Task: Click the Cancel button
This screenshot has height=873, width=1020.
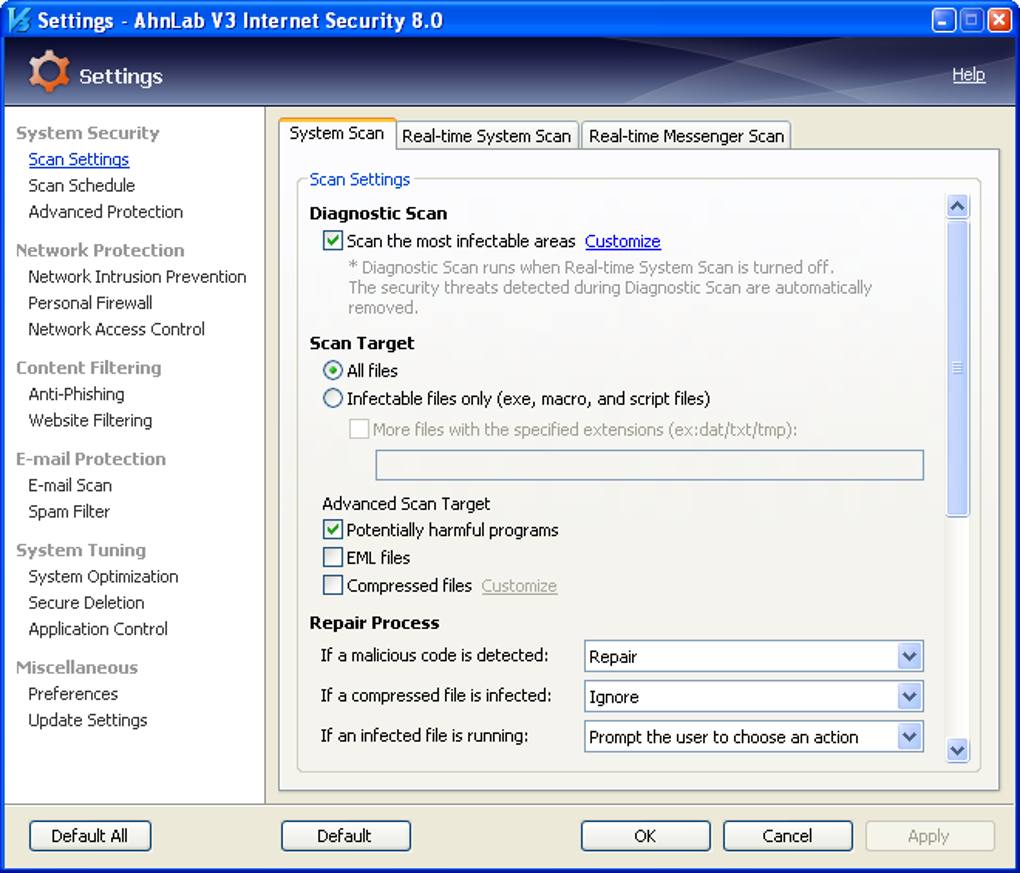Action: click(788, 836)
